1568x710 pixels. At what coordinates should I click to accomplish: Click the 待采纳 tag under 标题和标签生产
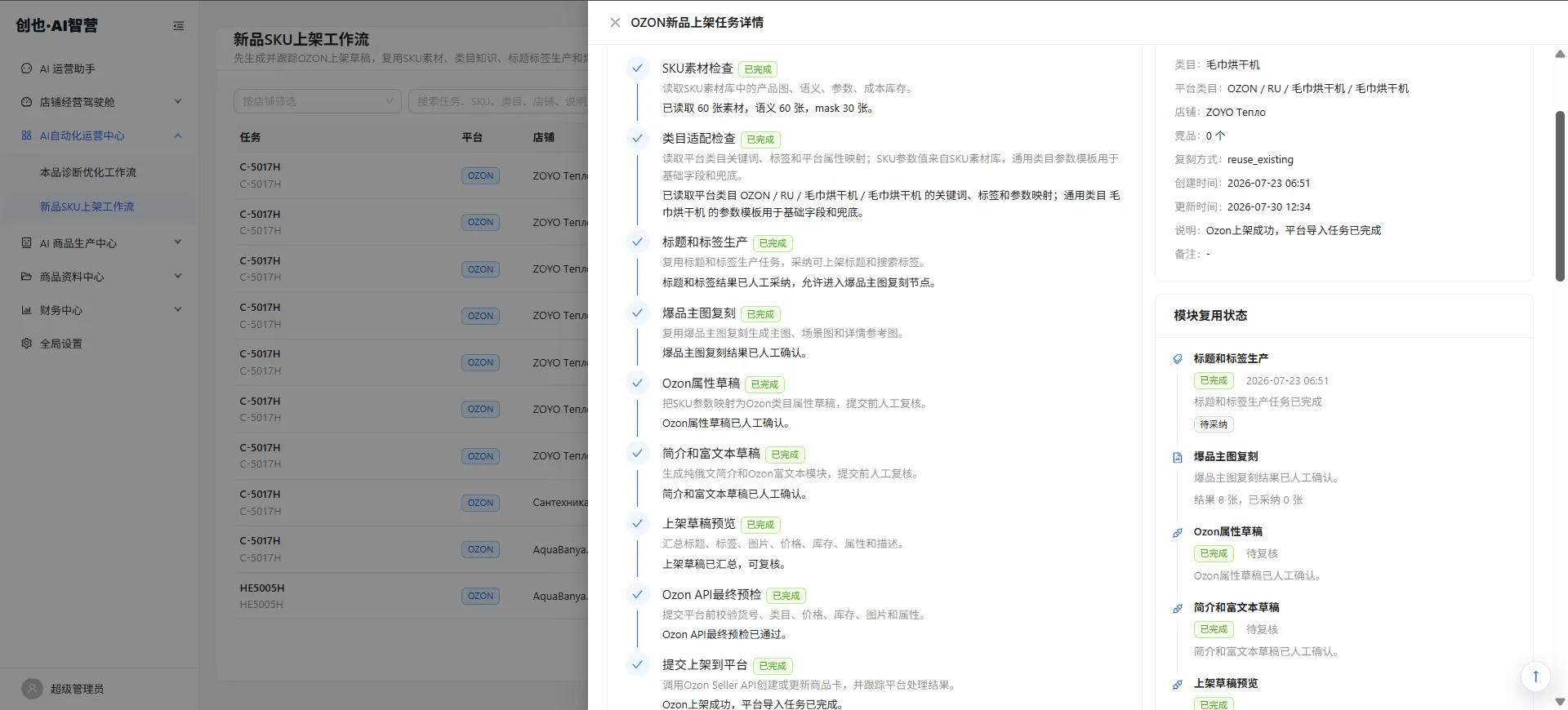1214,424
